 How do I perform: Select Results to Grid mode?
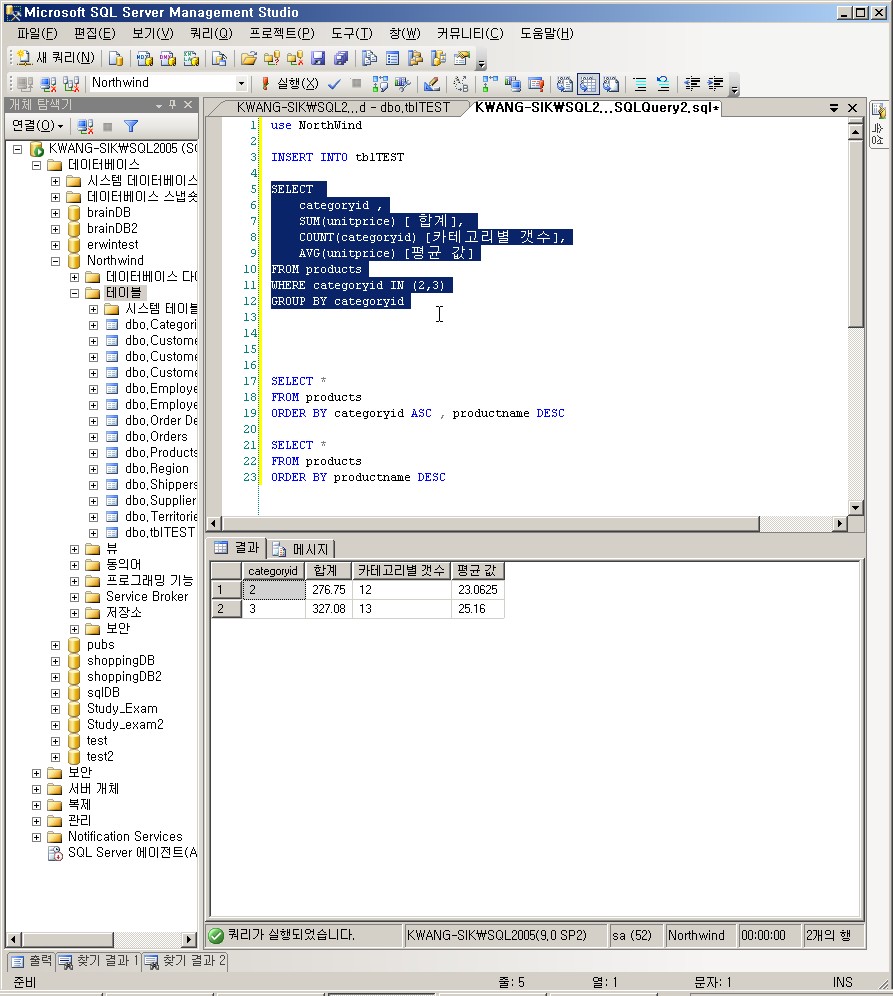click(x=588, y=83)
